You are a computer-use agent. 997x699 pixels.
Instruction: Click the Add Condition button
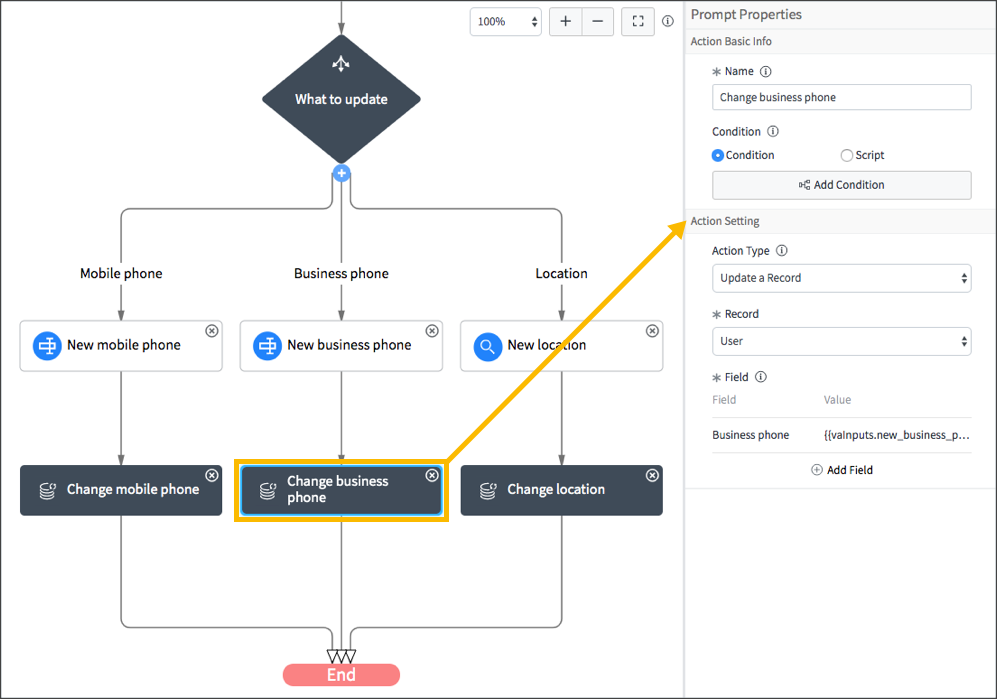841,185
